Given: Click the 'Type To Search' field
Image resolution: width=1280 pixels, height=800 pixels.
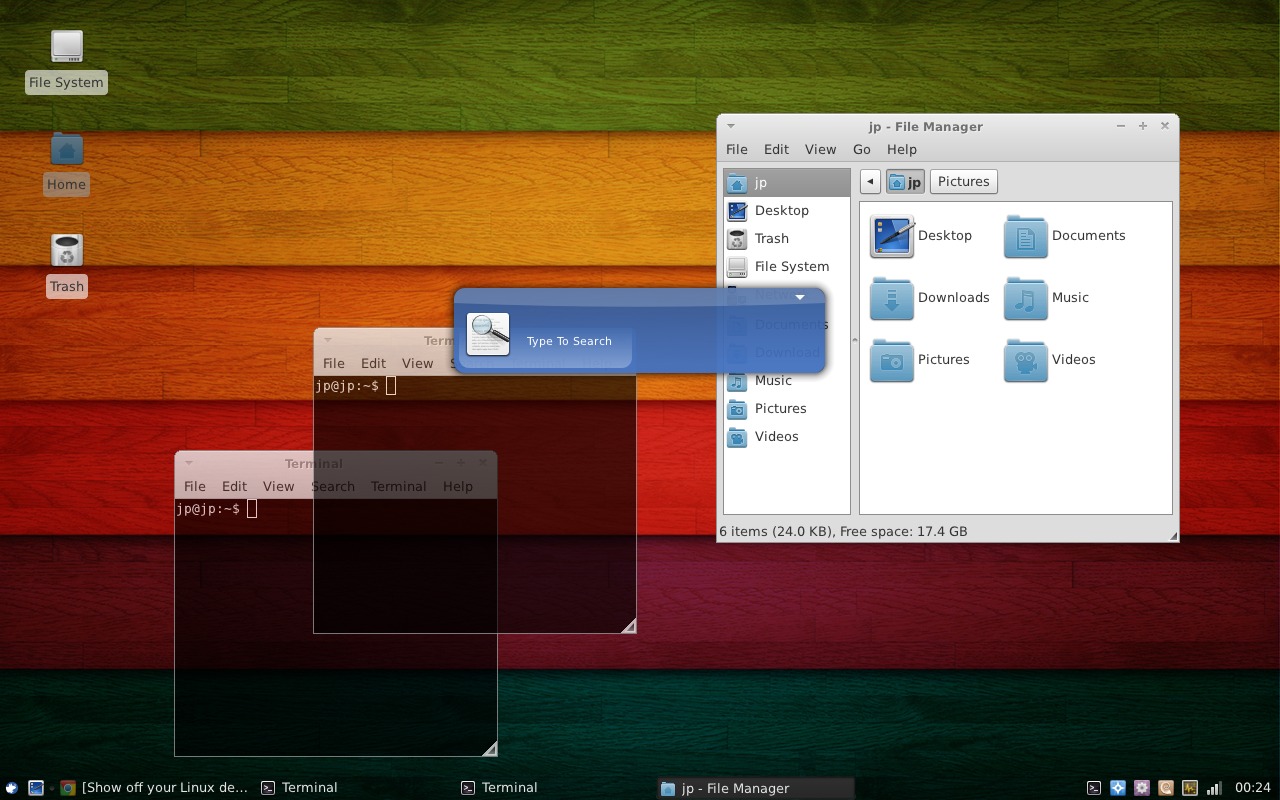Looking at the screenshot, I should (x=569, y=341).
